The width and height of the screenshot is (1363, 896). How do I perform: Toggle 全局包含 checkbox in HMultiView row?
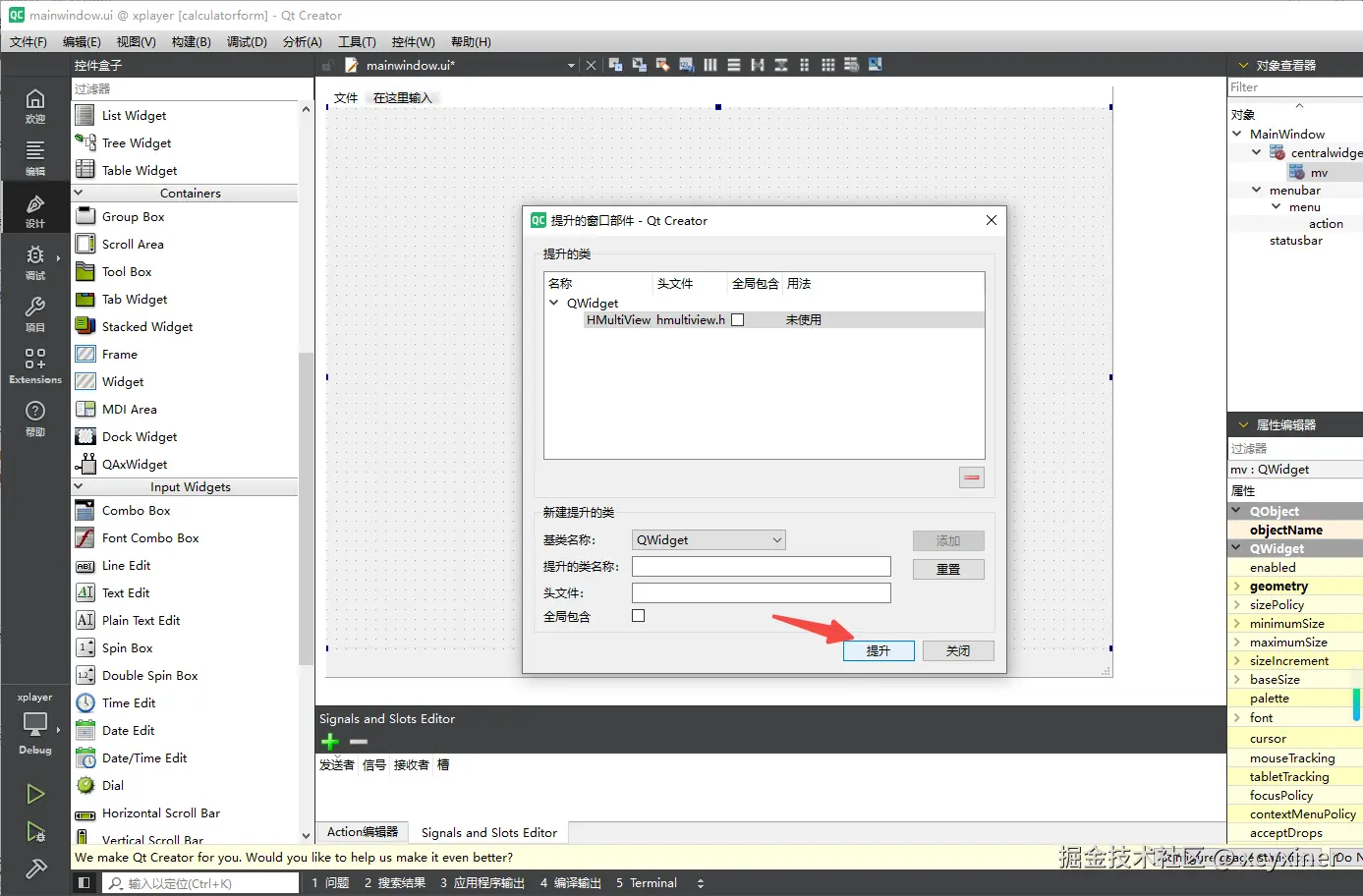738,320
